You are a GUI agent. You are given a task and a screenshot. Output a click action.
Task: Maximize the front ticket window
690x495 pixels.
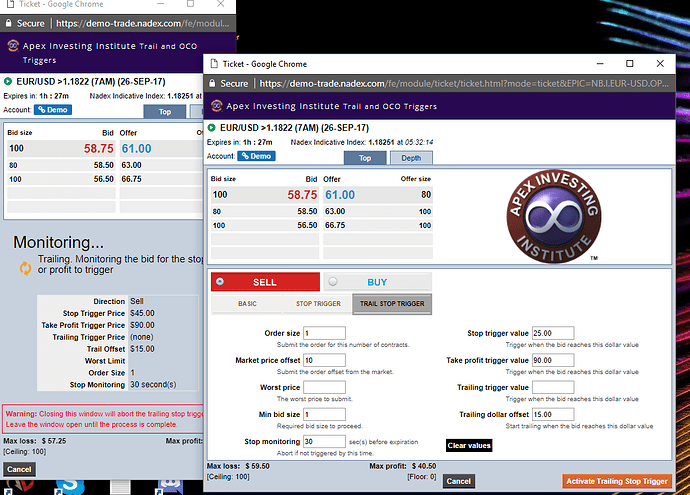coord(629,63)
